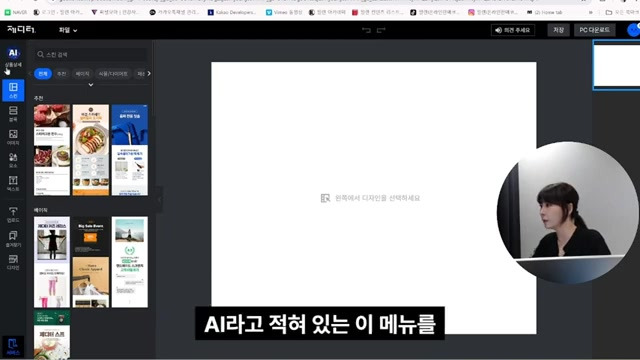Click the 서비스 icon at sidebar bottom
The width and height of the screenshot is (640, 360).
click(13, 347)
